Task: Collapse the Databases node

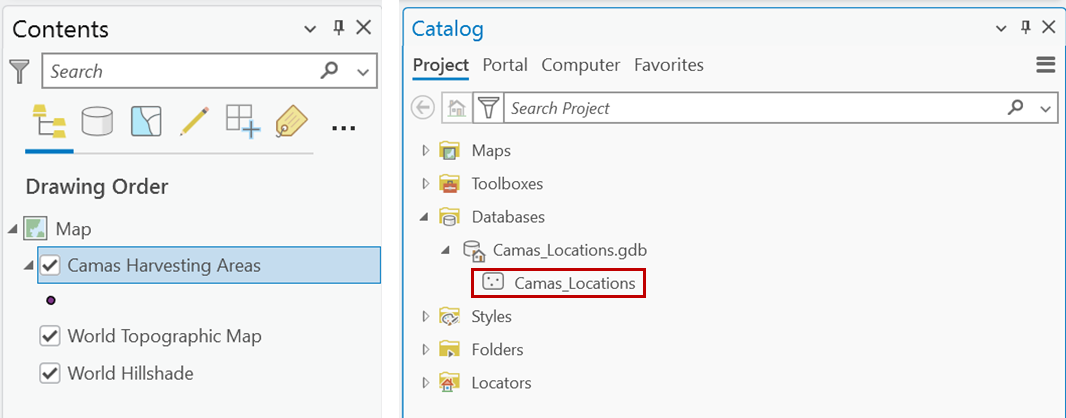Action: pyautogui.click(x=426, y=217)
